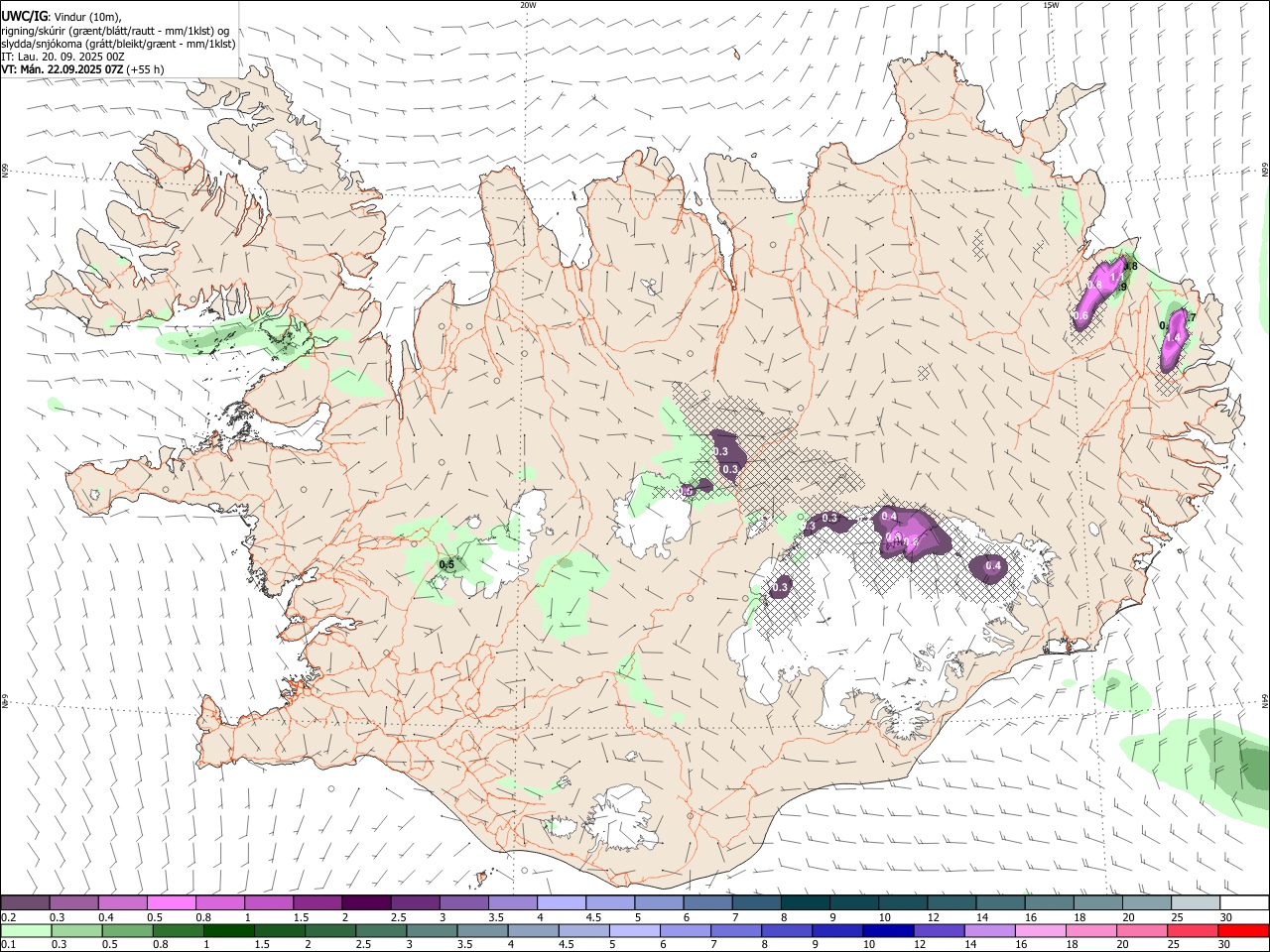This screenshot has height=952, width=1270.
Task: Click the palest green 0.1–0.3 lower legend swatch
Action: coord(26,930)
